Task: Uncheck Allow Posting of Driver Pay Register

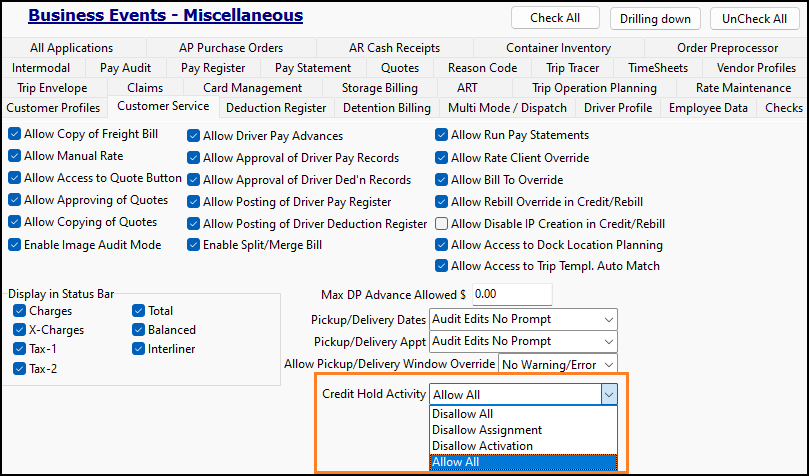Action: [x=193, y=202]
